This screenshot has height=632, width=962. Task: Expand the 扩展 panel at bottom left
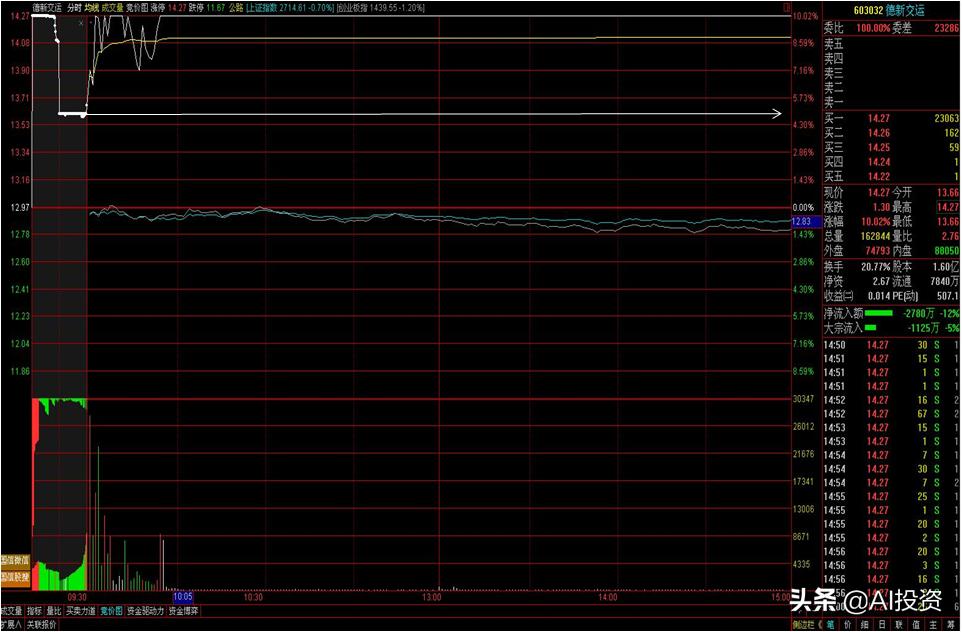coord(11,625)
